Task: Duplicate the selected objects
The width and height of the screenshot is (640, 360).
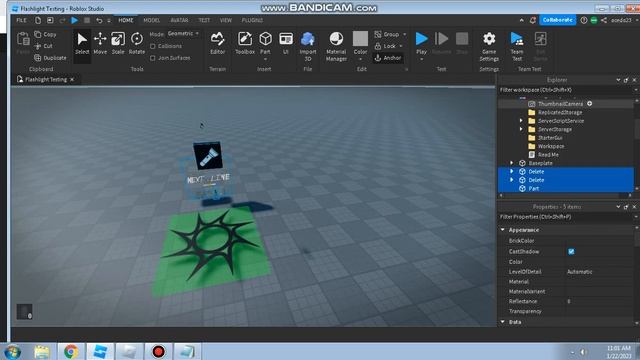Action: click(50, 58)
